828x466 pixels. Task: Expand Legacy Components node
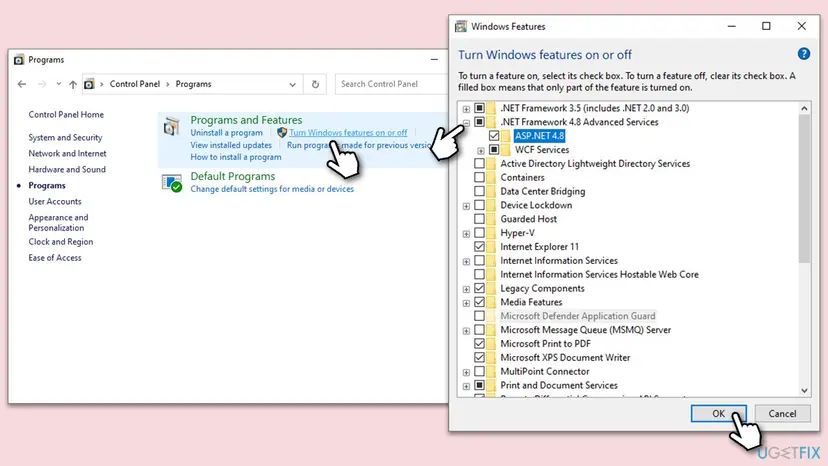pos(466,289)
